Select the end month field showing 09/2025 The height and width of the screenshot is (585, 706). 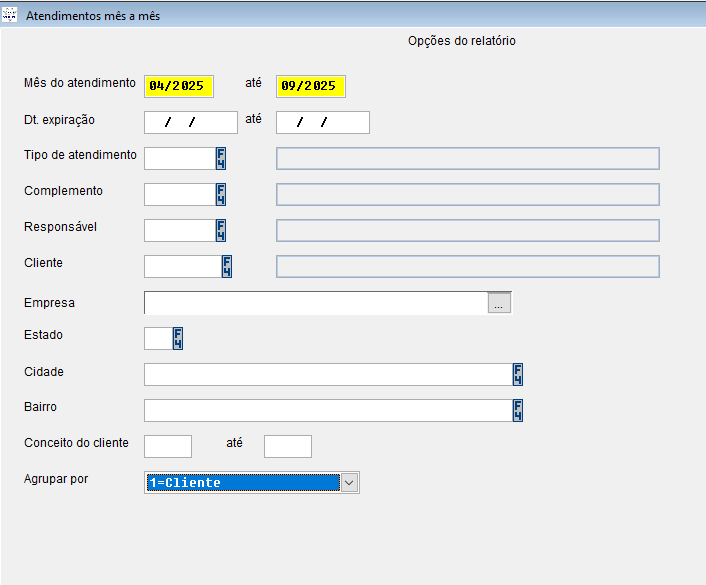(310, 86)
